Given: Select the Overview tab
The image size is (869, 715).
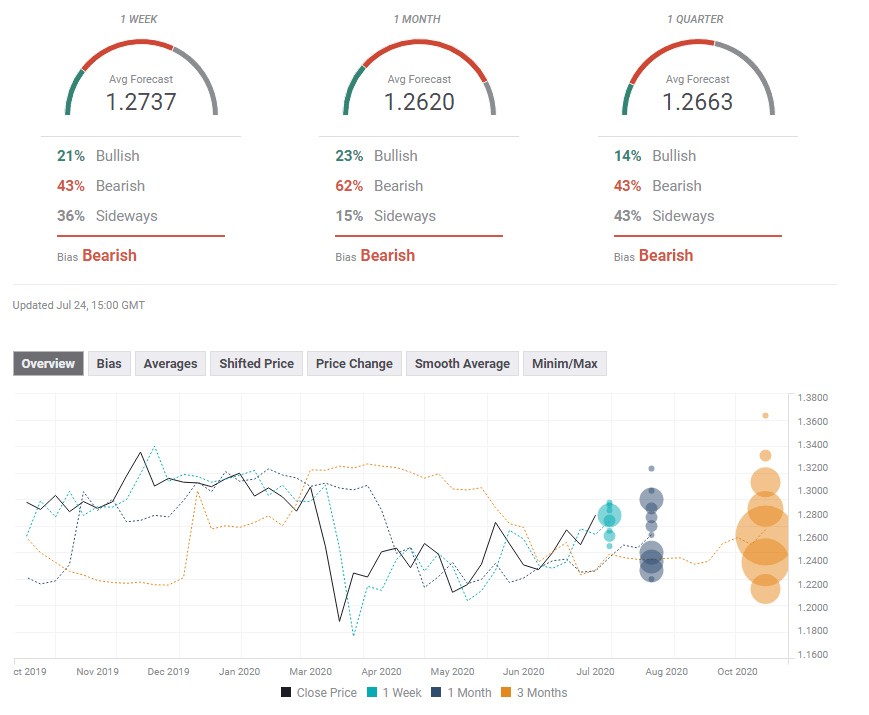Looking at the screenshot, I should coord(48,364).
